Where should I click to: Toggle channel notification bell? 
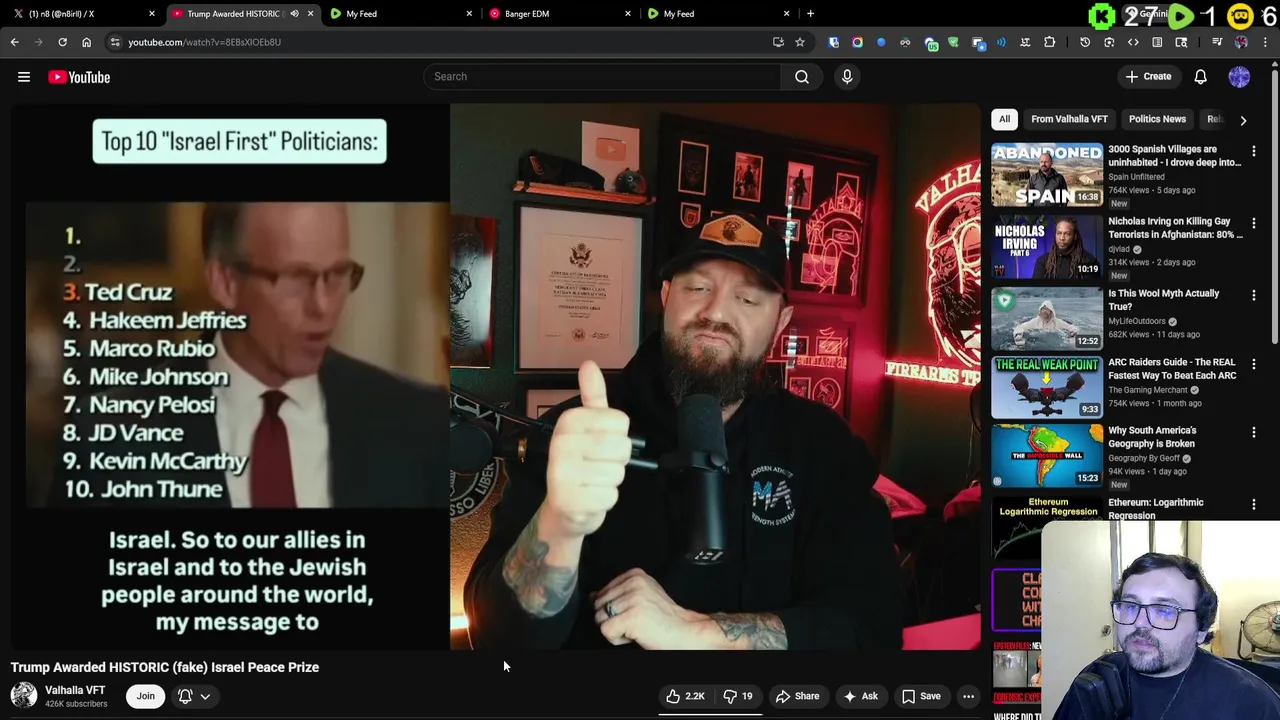pos(185,696)
